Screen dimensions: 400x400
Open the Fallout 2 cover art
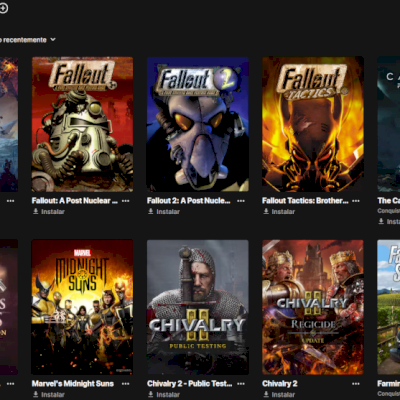pyautogui.click(x=198, y=124)
